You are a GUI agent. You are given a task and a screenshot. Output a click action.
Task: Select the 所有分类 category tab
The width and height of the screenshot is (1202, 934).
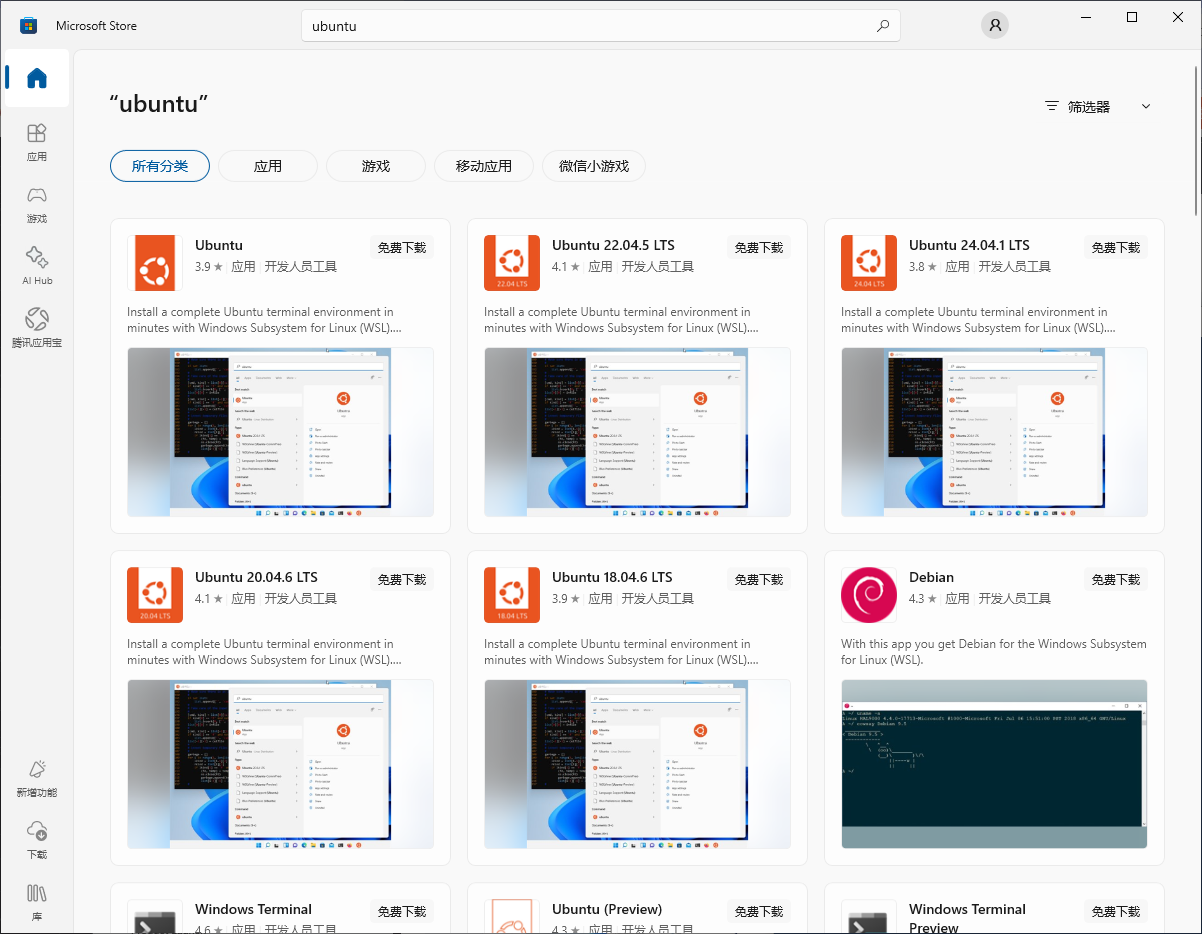(x=160, y=166)
